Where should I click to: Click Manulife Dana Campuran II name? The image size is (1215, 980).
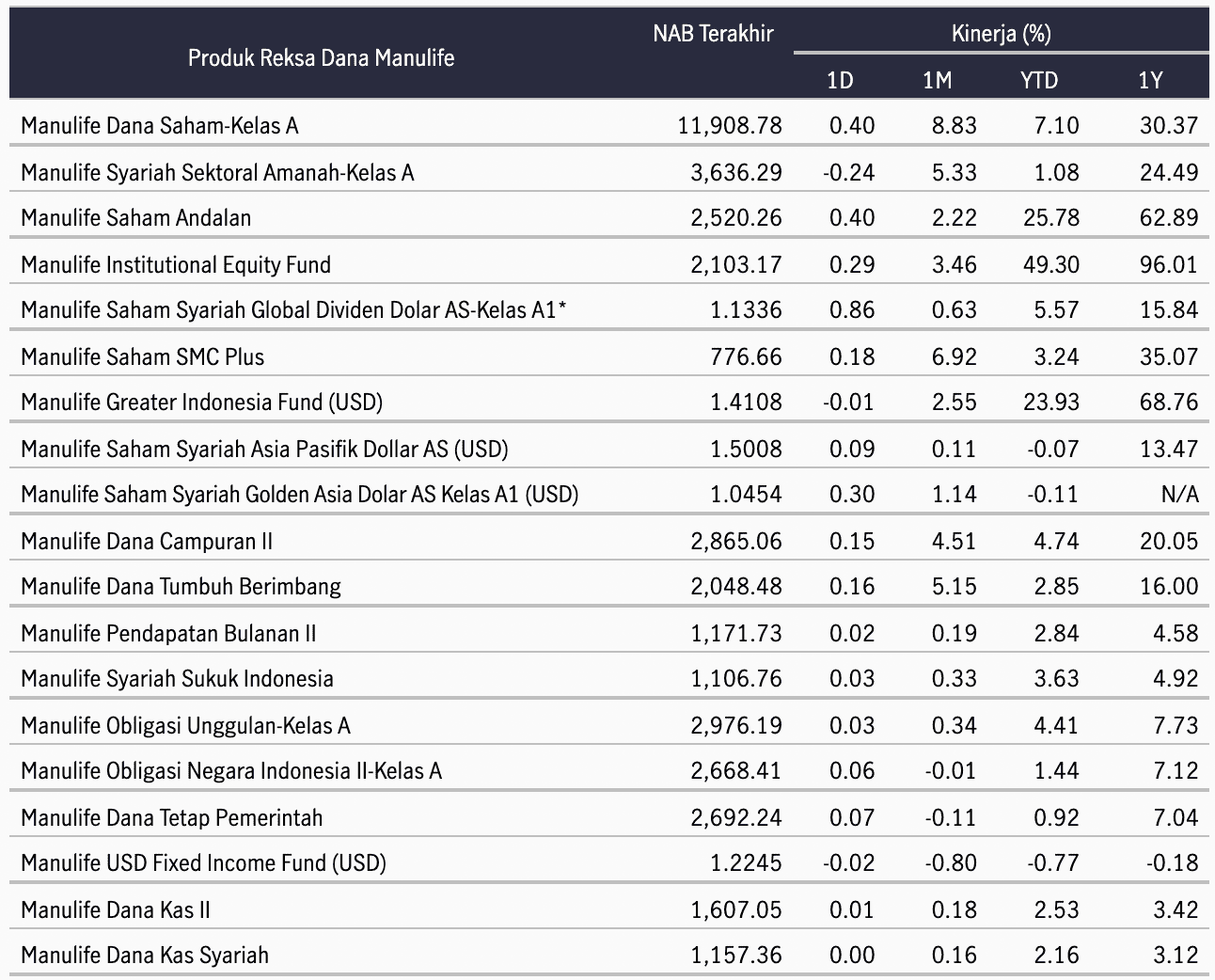pyautogui.click(x=147, y=542)
